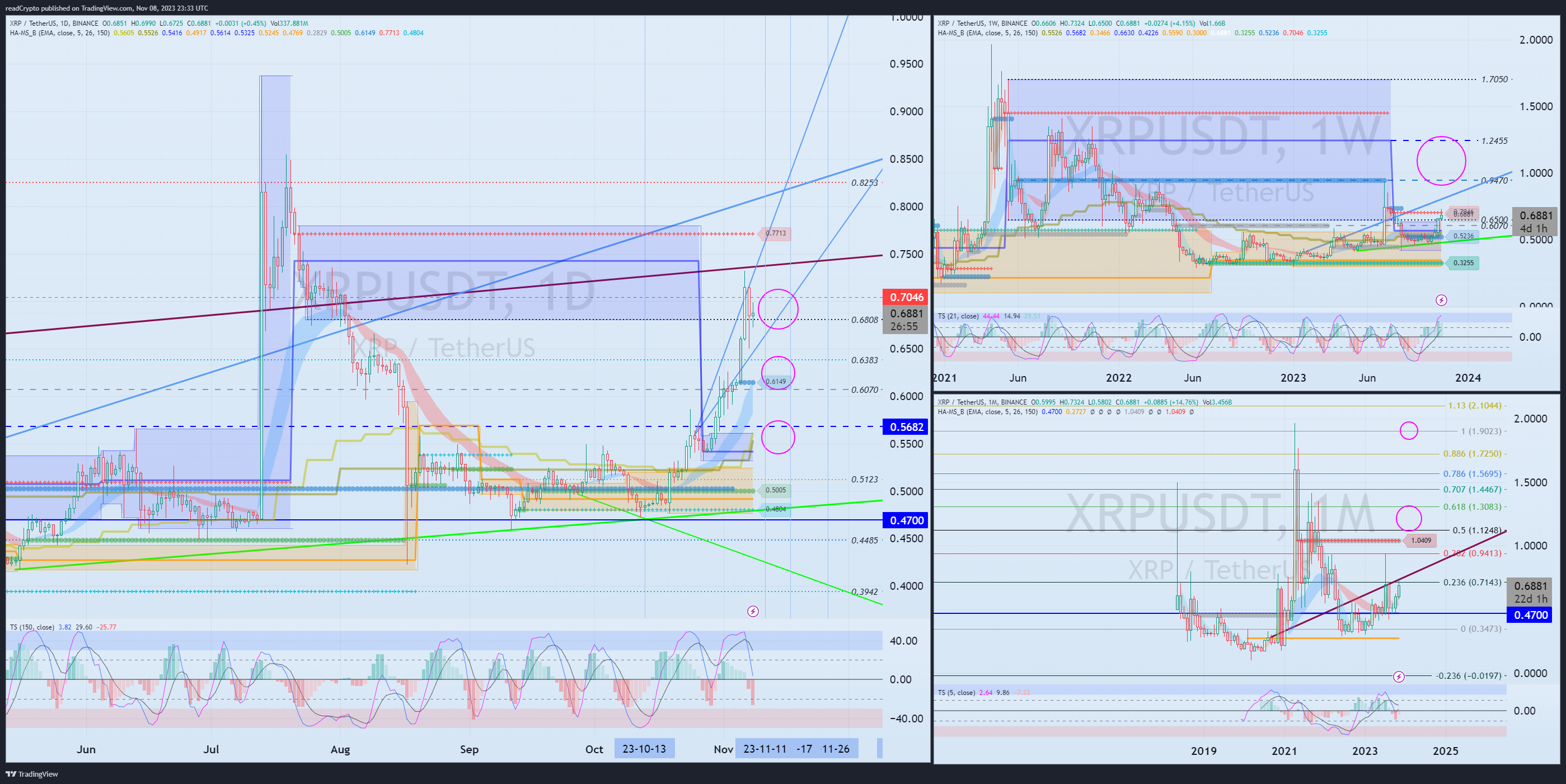Click the 2022 label on the weekly time axis

[x=1118, y=377]
